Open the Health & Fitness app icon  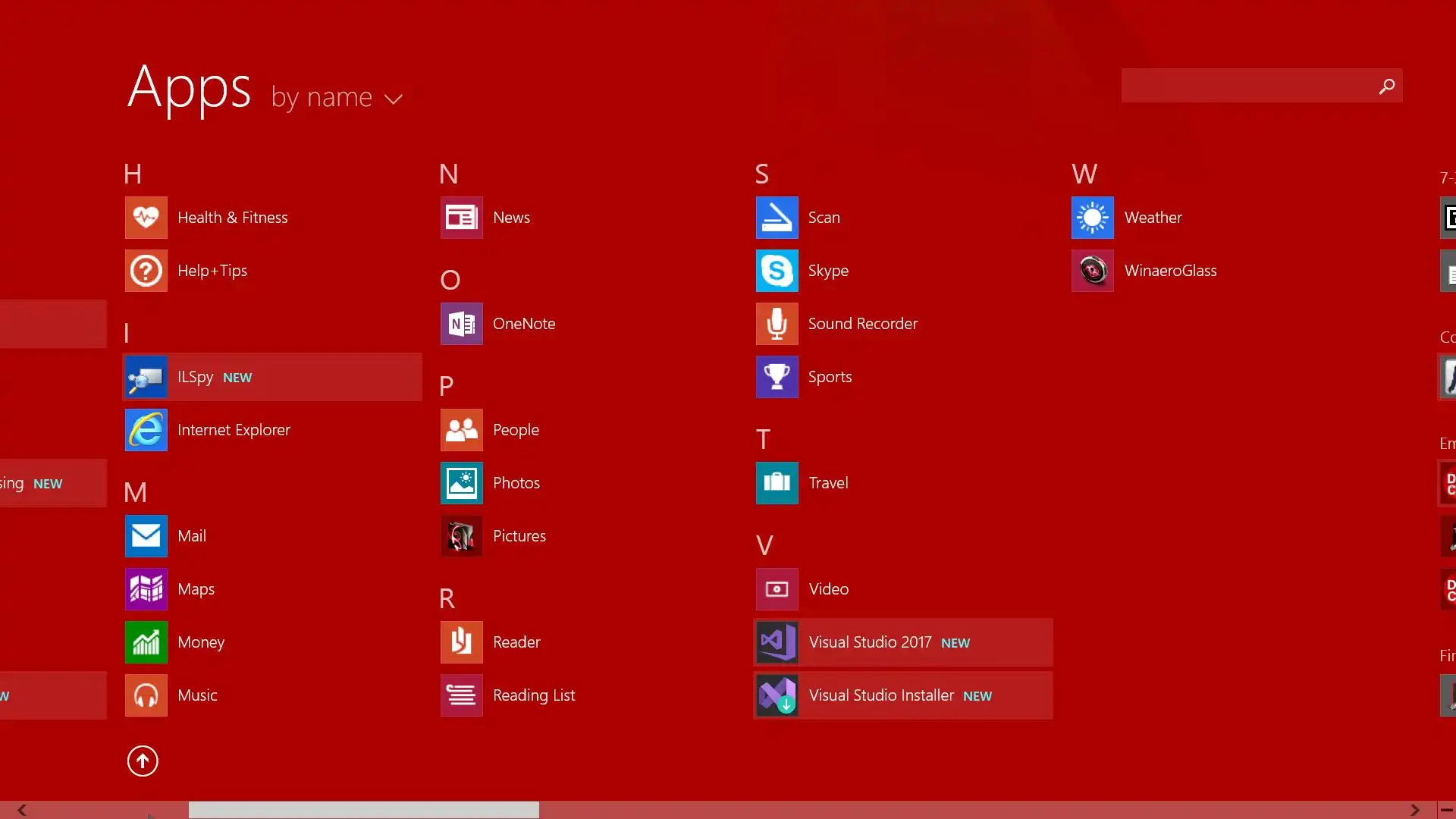146,218
